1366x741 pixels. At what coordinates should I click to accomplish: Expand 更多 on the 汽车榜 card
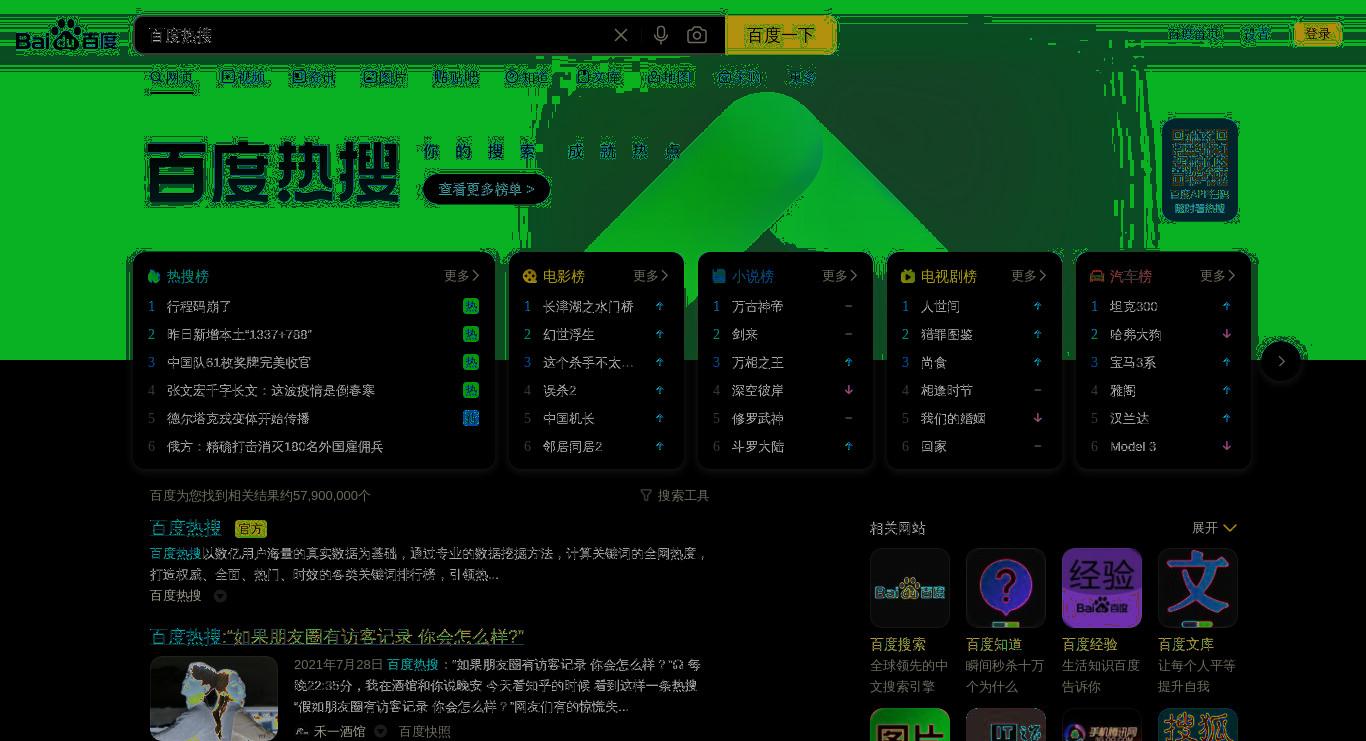pyautogui.click(x=1218, y=276)
